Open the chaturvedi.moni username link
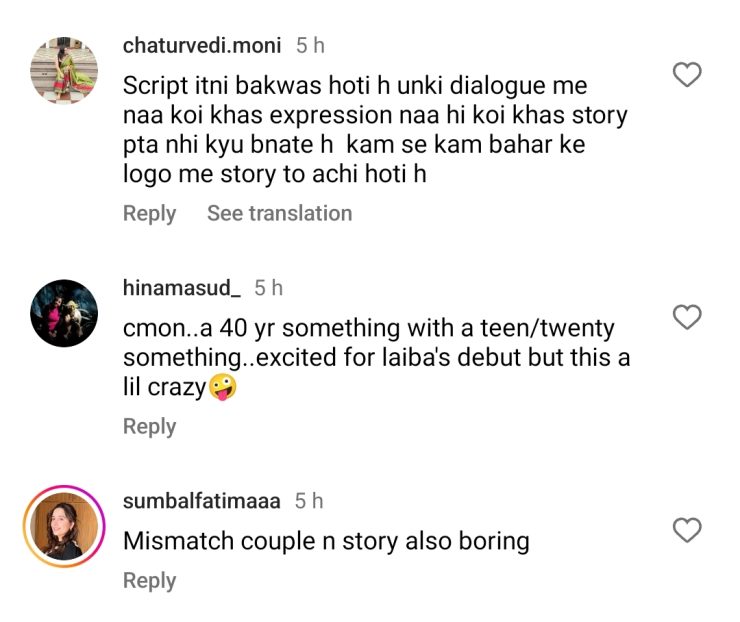740x622 pixels. tap(203, 45)
